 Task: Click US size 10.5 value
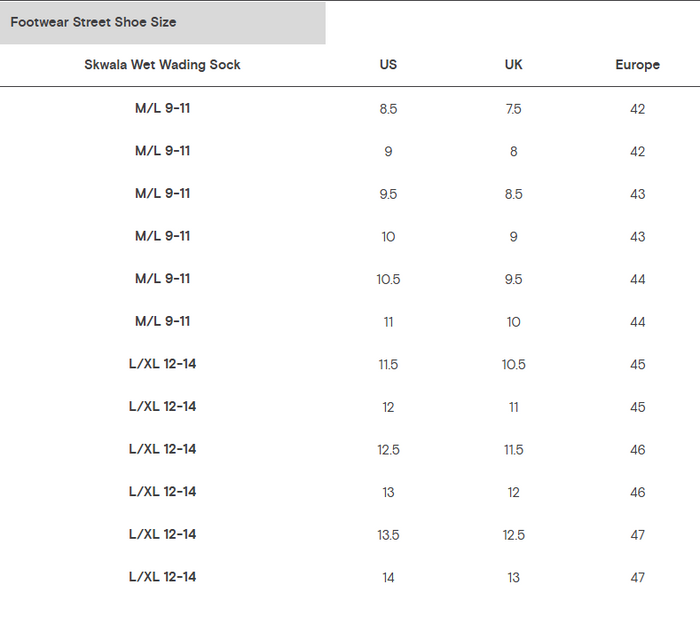coord(388,279)
